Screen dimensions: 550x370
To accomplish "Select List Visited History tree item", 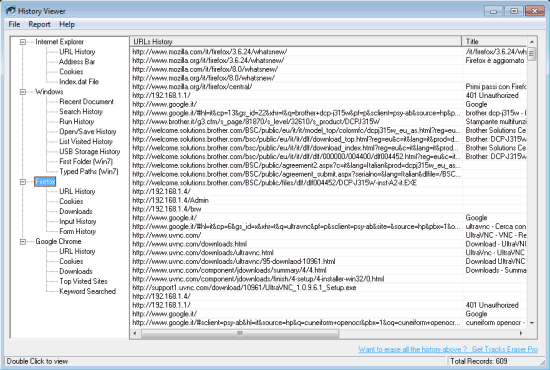I will [x=86, y=142].
